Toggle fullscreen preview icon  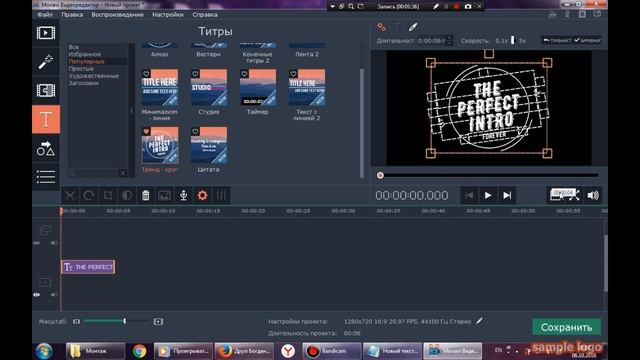click(575, 195)
